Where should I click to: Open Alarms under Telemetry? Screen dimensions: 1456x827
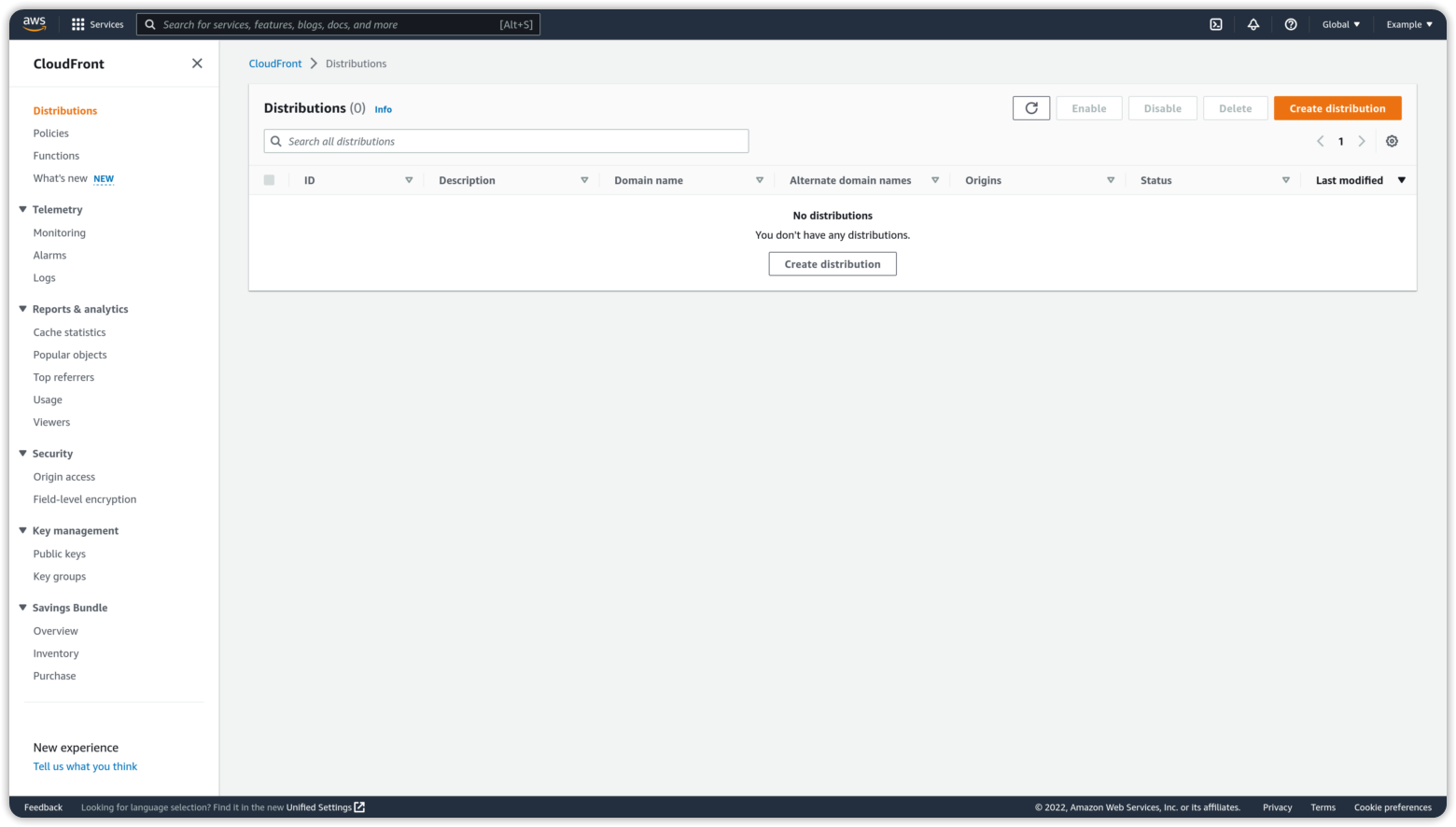[x=49, y=256]
